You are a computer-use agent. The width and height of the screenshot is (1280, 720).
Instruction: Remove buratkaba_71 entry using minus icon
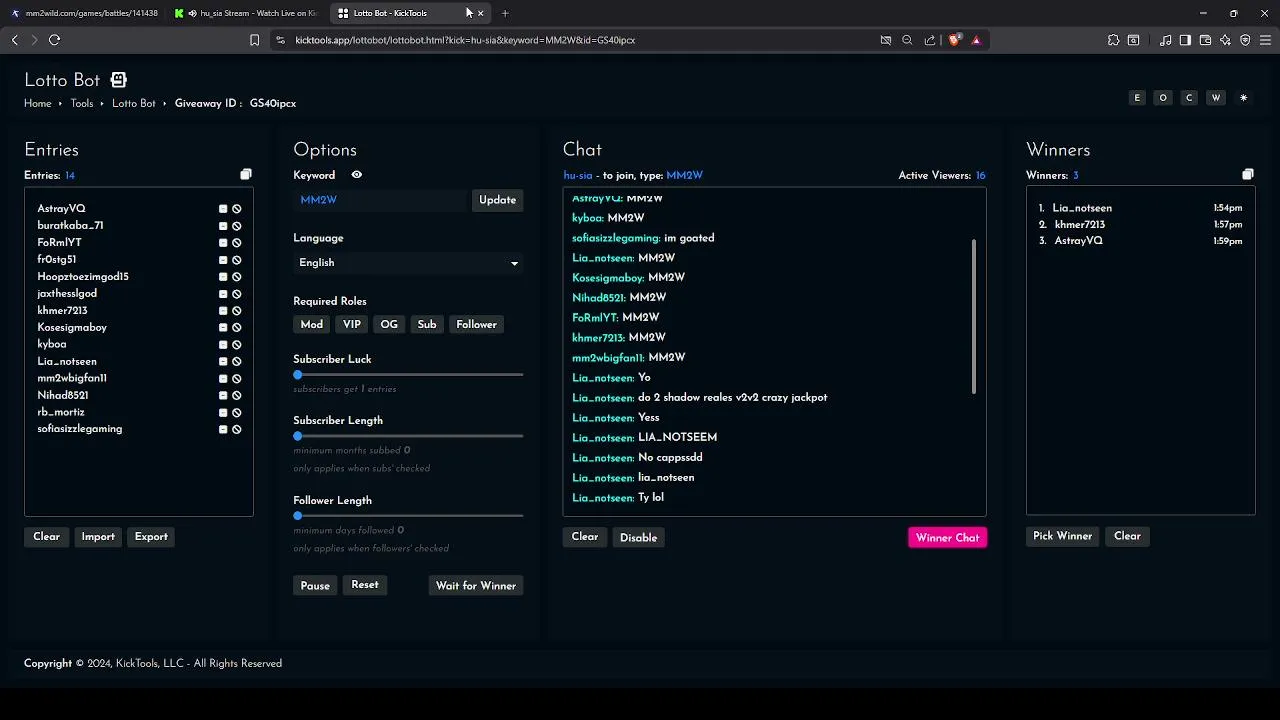point(223,226)
